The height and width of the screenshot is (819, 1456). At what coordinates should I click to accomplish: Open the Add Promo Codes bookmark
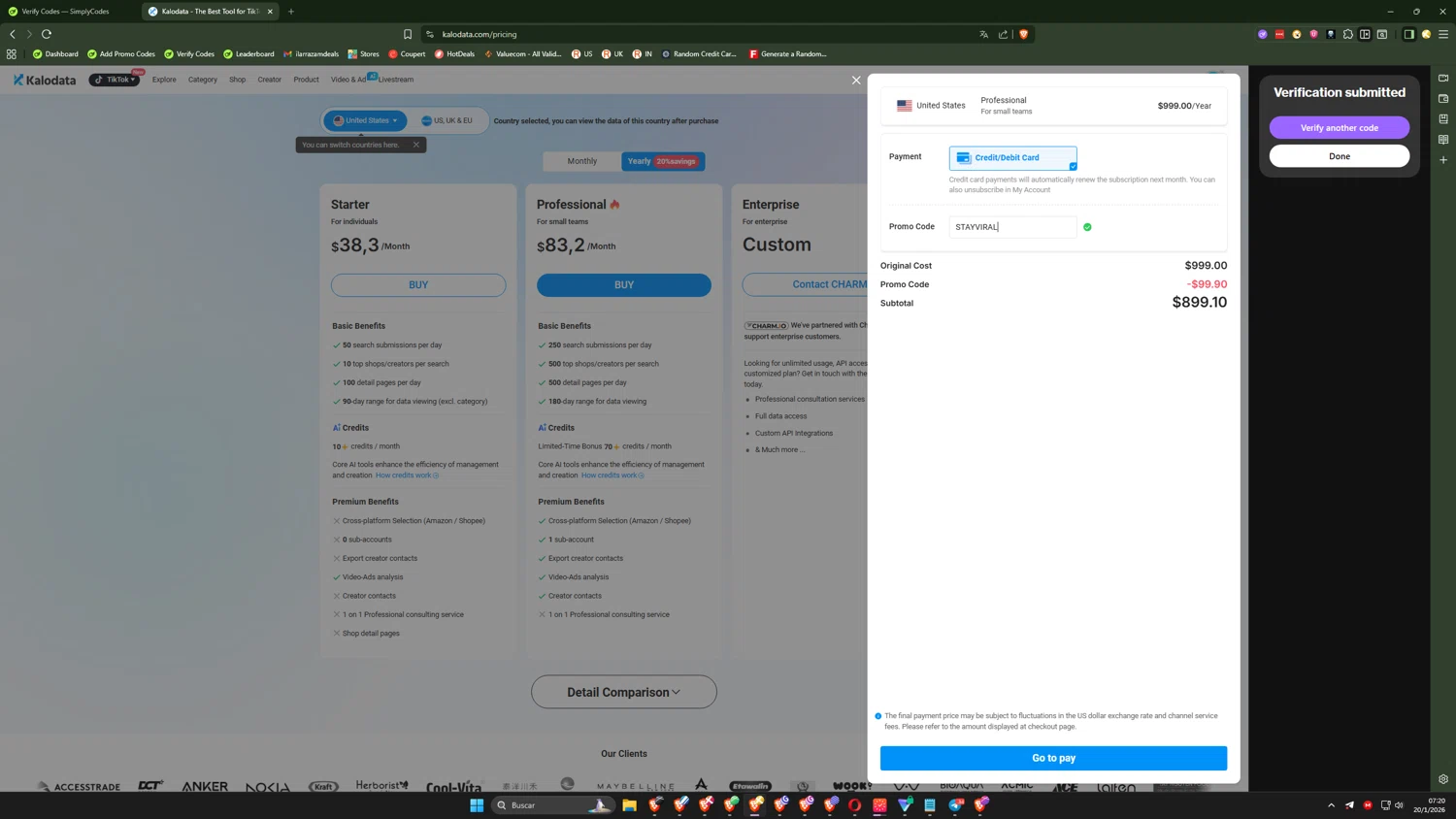coord(121,54)
